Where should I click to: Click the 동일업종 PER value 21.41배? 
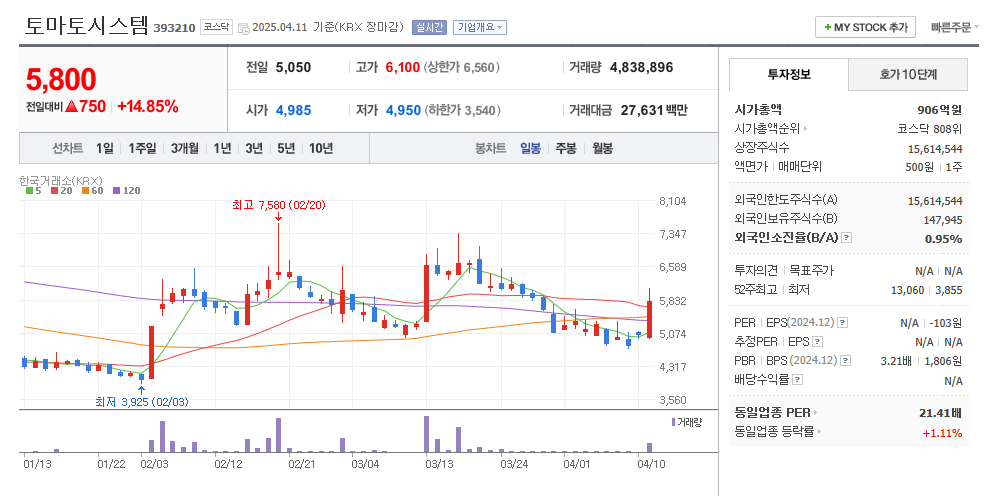(x=940, y=413)
